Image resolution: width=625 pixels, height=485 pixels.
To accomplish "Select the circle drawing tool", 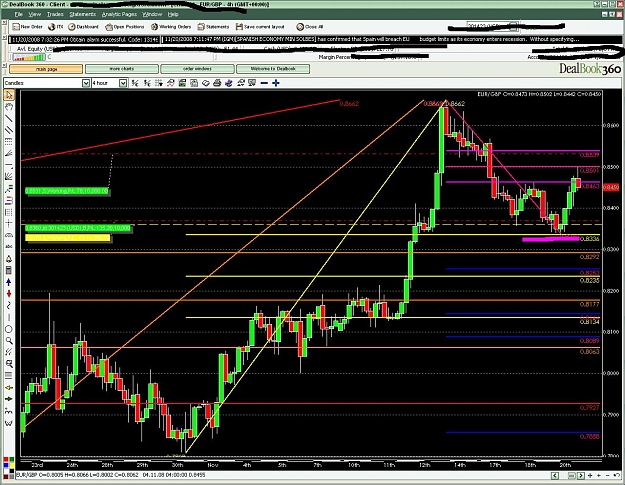I will (9, 329).
